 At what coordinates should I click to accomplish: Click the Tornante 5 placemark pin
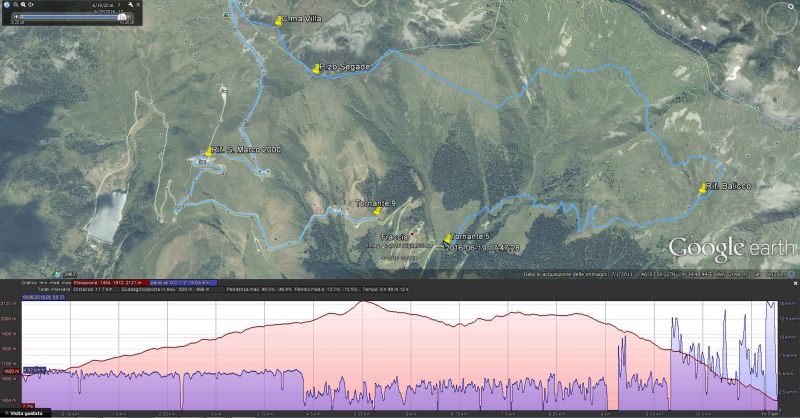click(448, 239)
